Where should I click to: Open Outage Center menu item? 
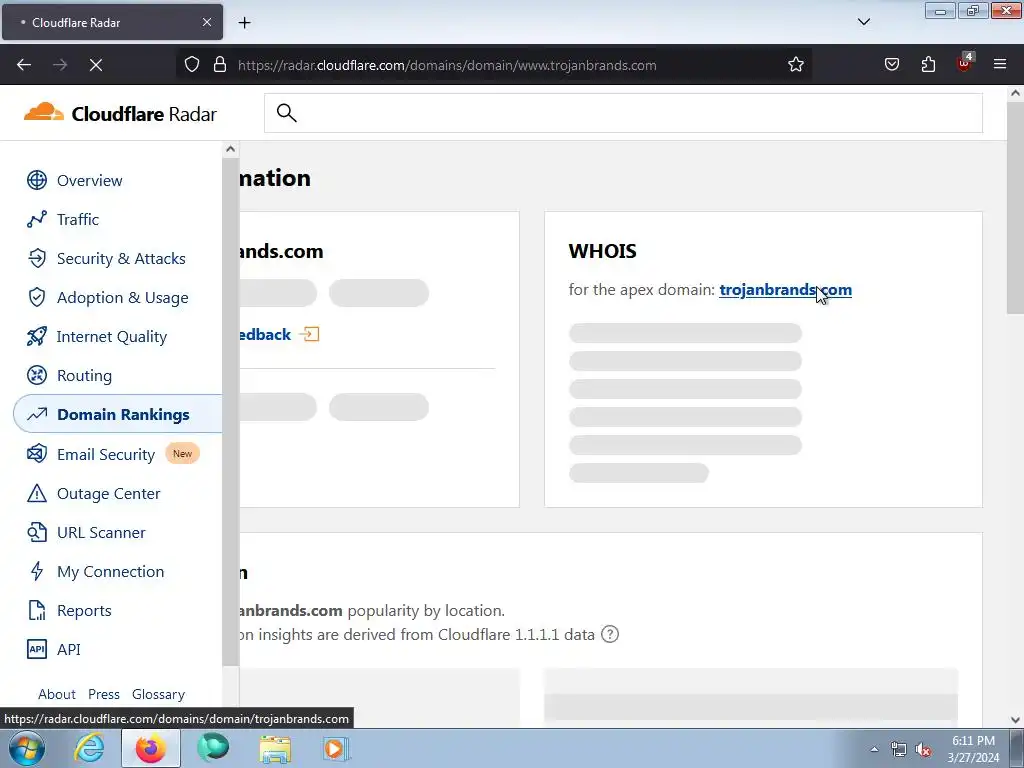coord(108,493)
